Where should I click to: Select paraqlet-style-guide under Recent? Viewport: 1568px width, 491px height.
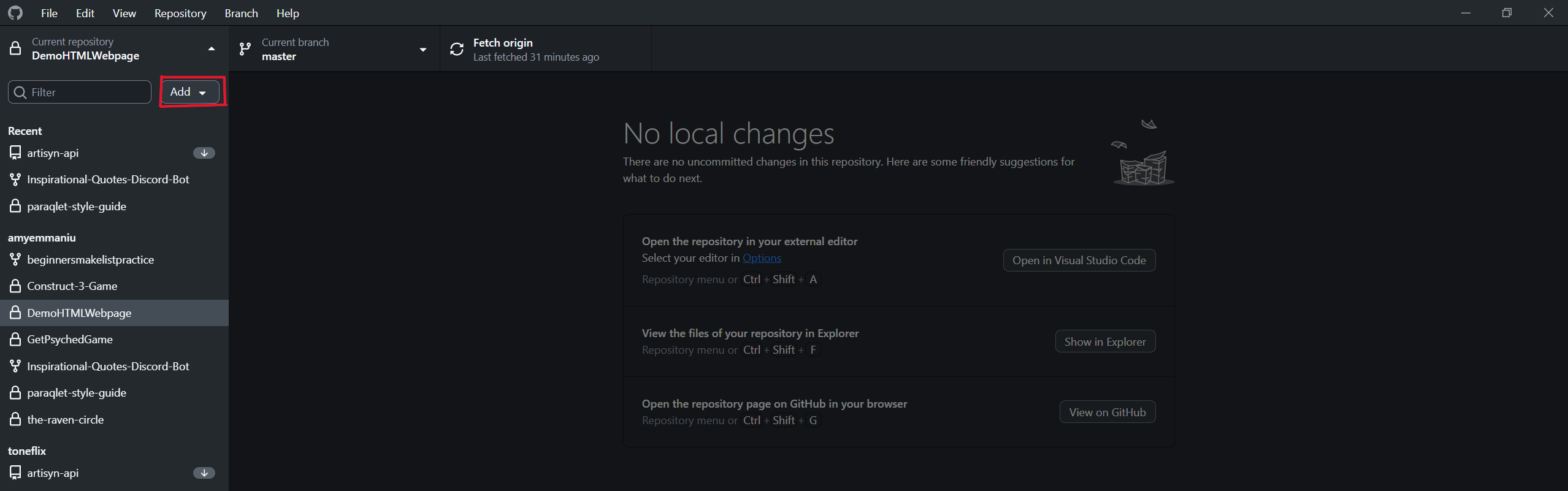coord(114,206)
